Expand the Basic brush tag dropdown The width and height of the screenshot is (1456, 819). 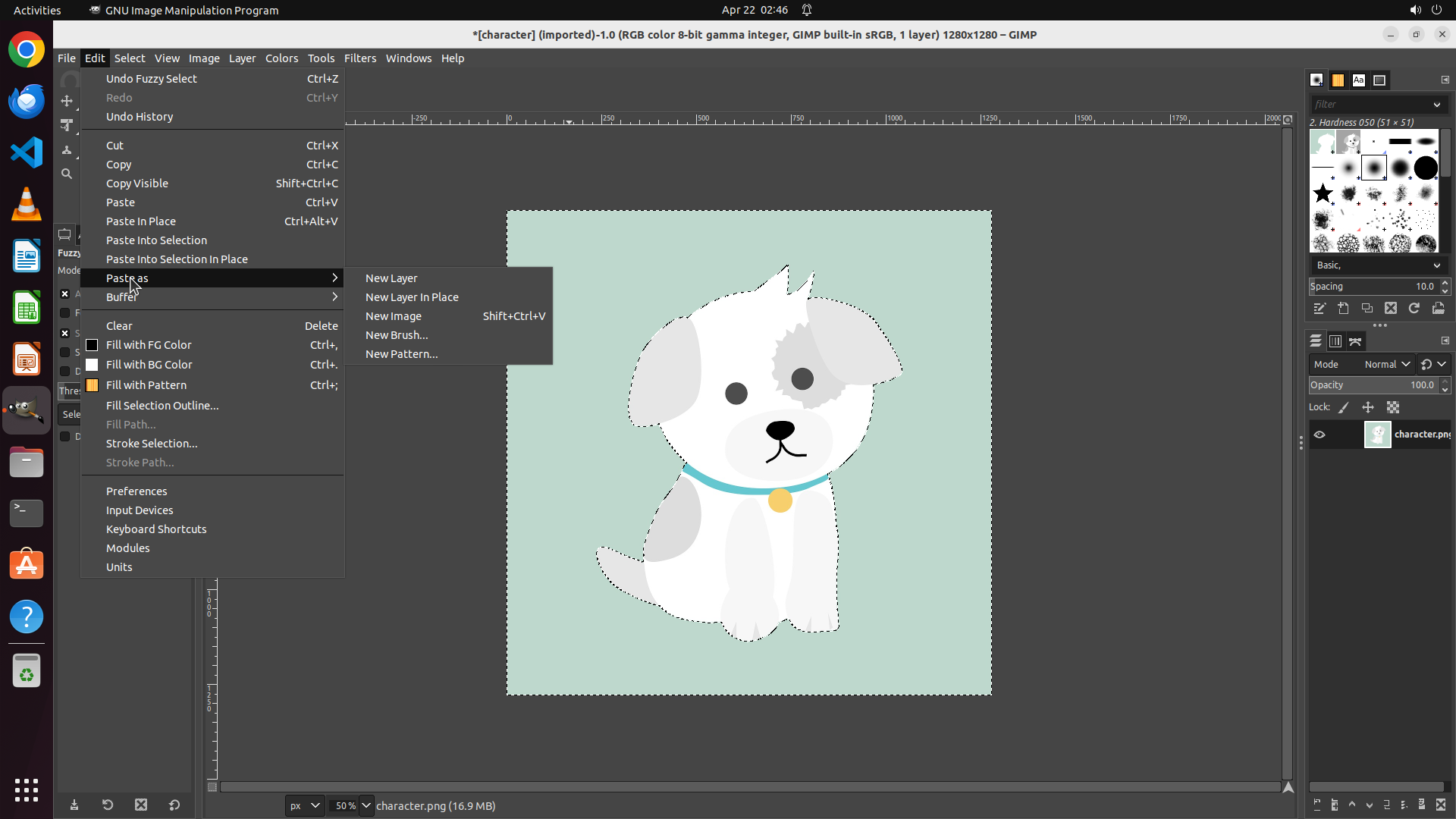tap(1436, 265)
